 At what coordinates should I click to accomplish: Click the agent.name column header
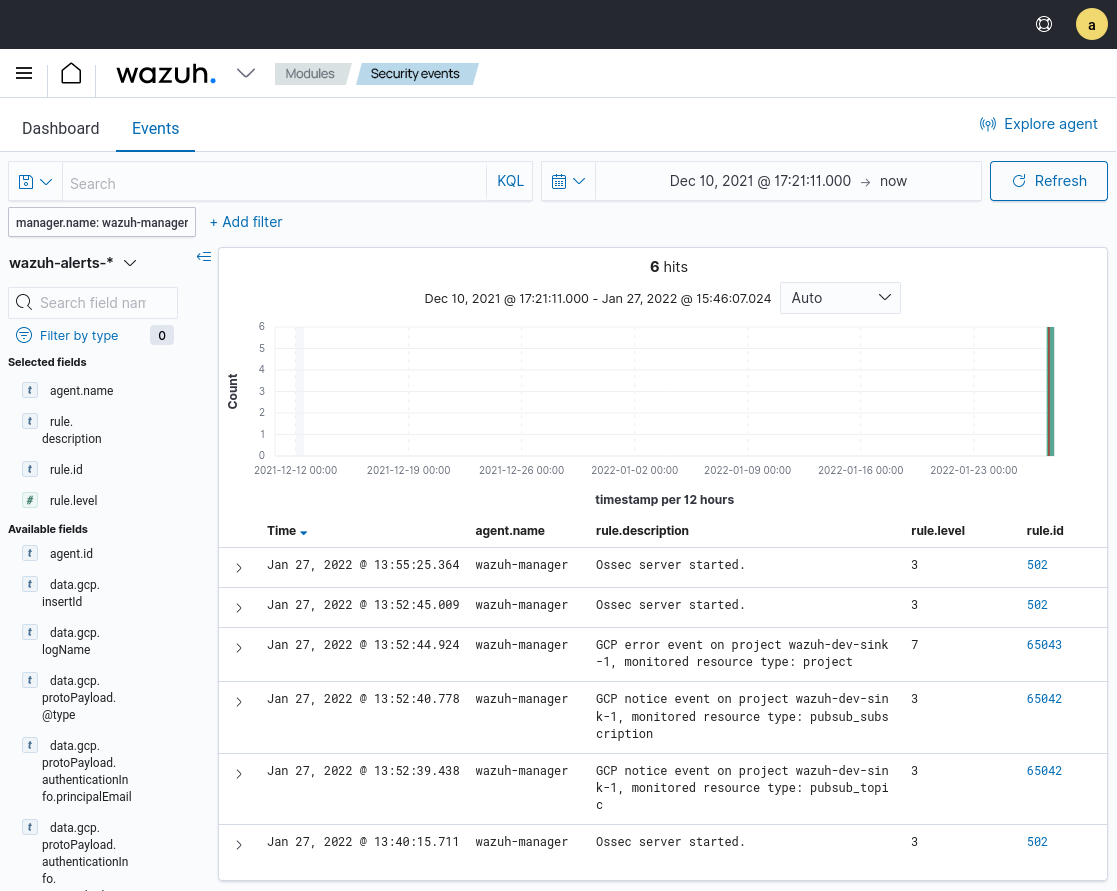(510, 531)
